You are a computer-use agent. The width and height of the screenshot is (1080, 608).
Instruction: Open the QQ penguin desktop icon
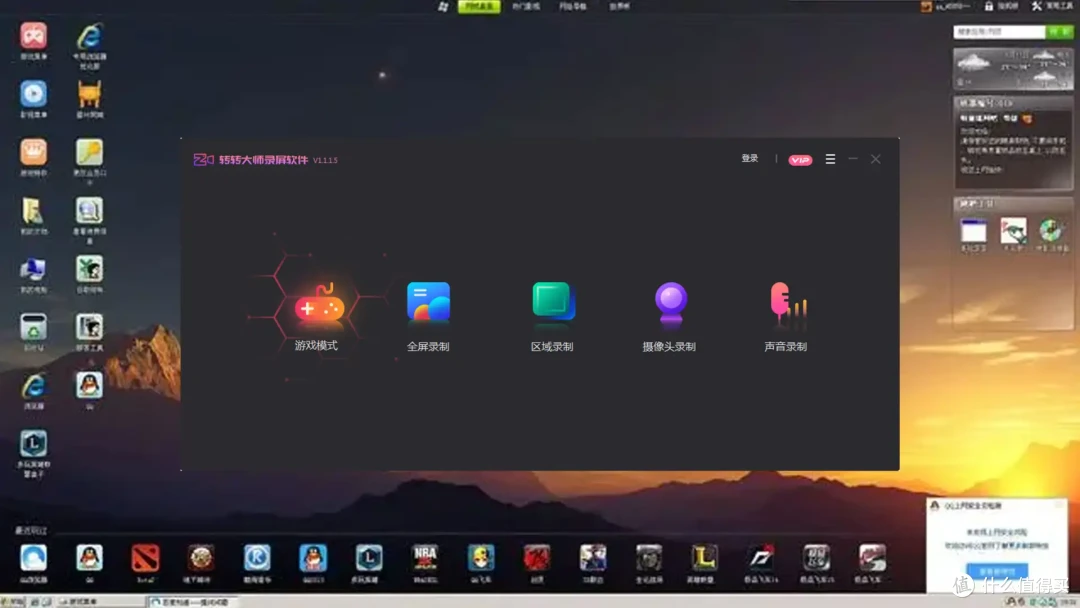90,385
